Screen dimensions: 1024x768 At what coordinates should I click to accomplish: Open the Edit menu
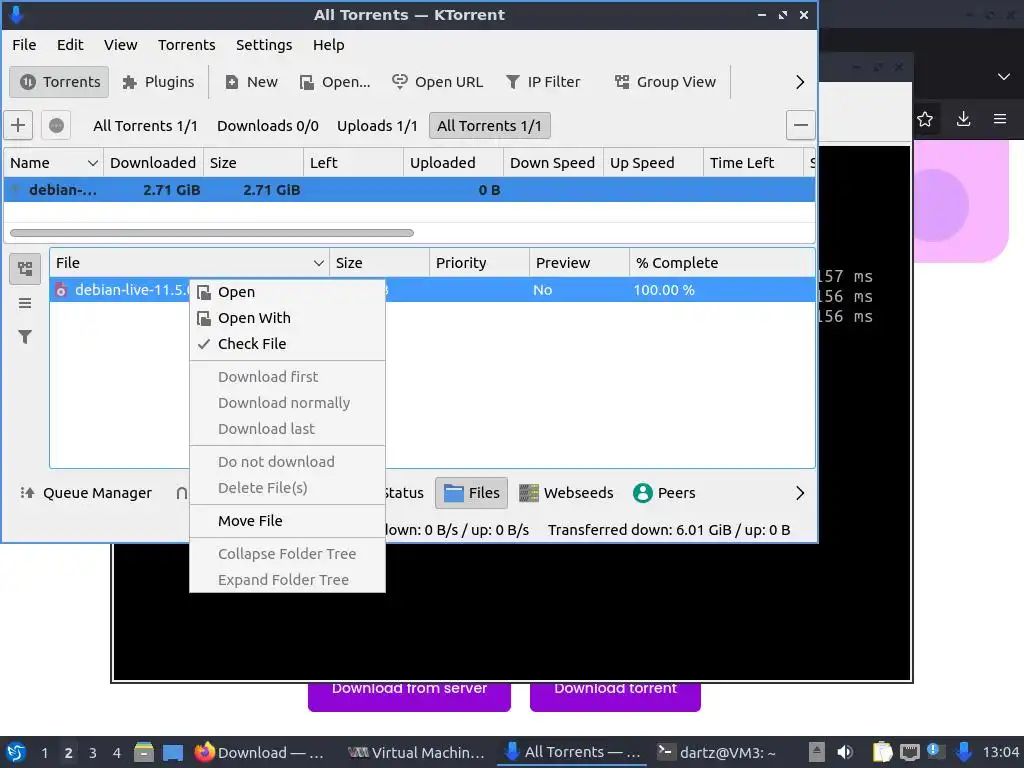pyautogui.click(x=70, y=44)
